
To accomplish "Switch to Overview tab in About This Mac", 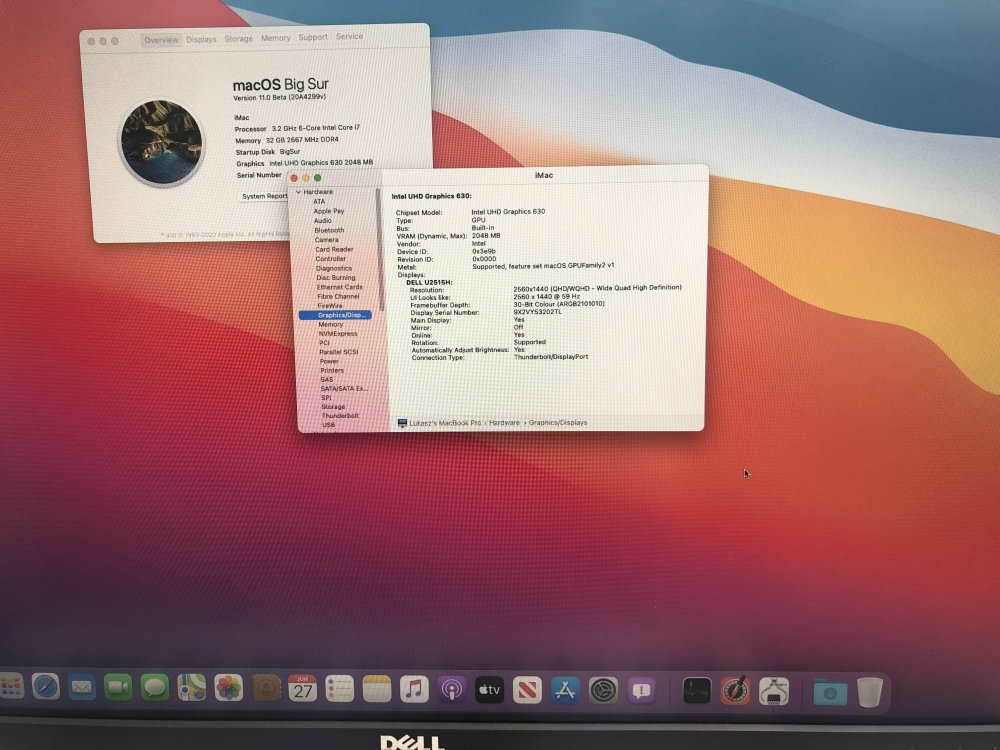I will pyautogui.click(x=161, y=40).
